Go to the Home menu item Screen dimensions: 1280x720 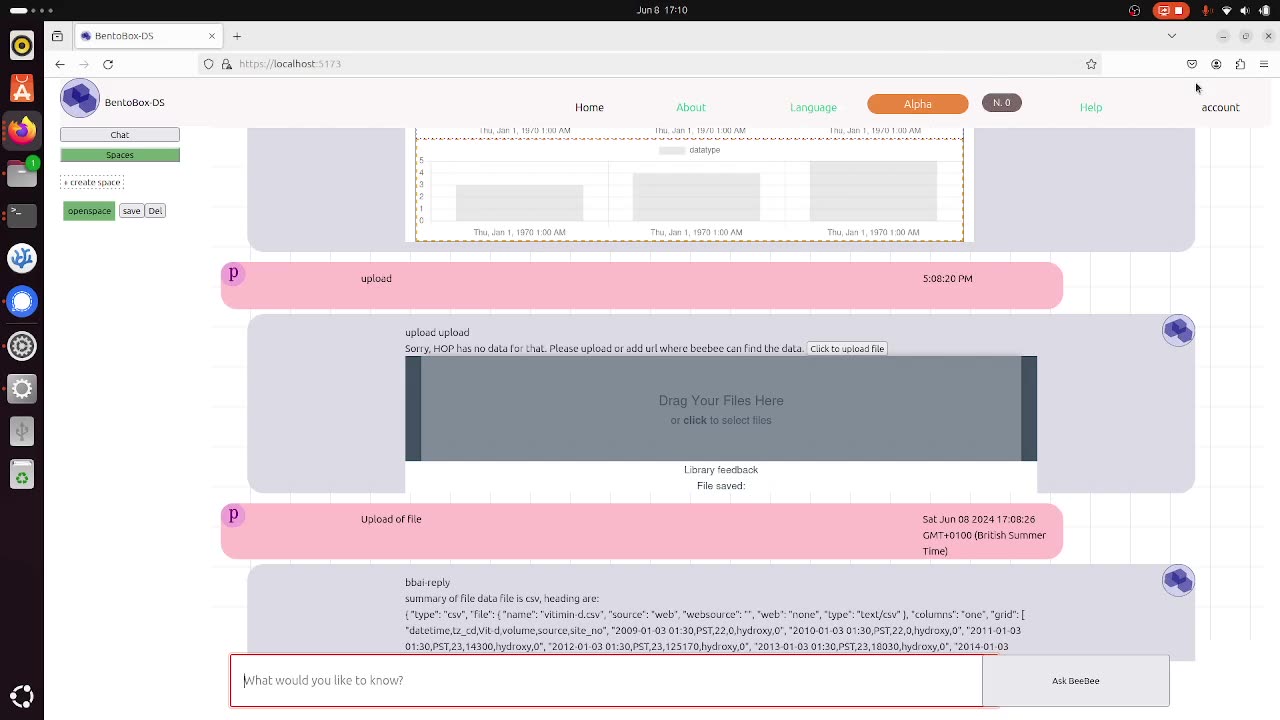(x=589, y=107)
